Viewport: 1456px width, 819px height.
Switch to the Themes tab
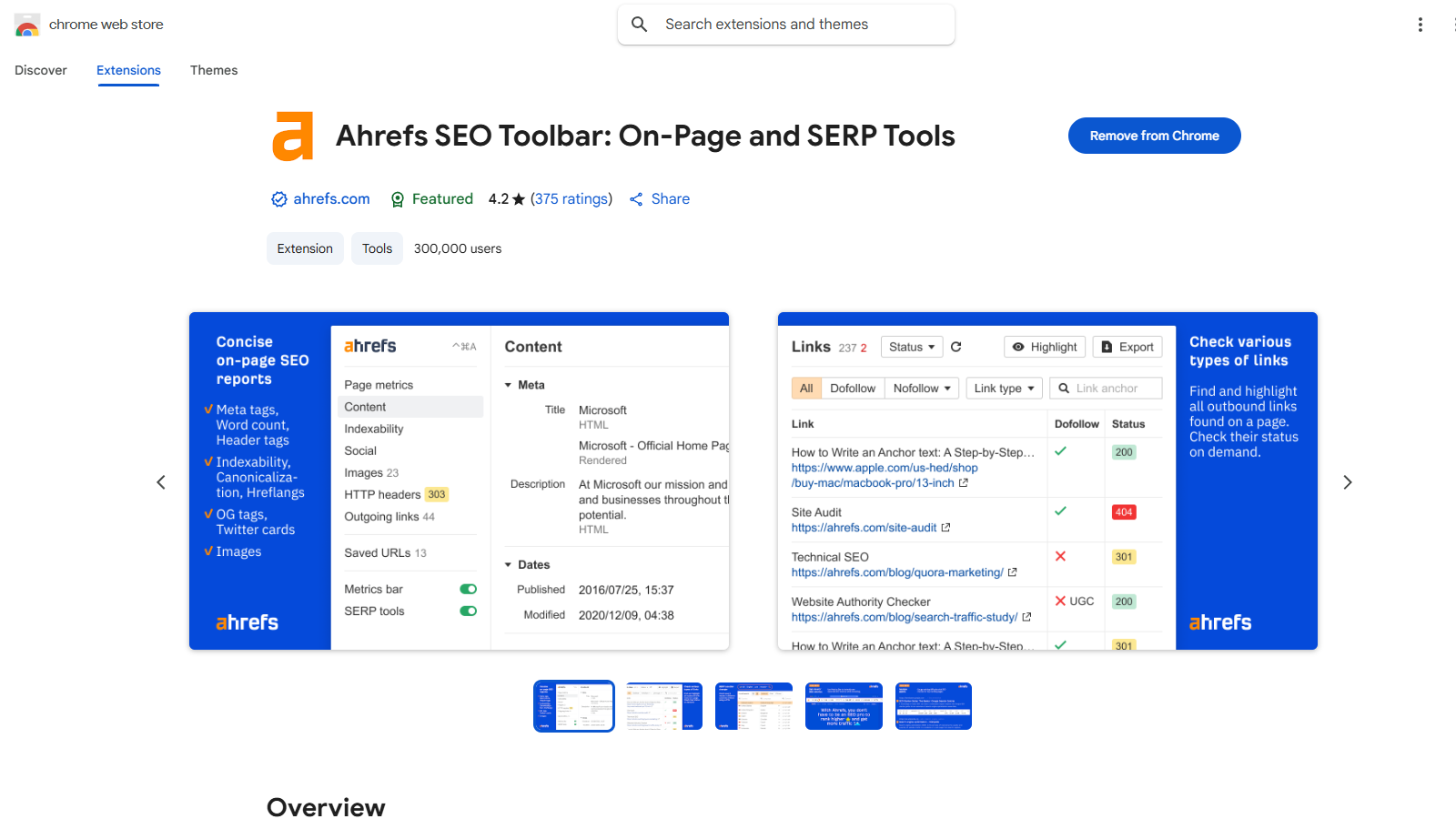pyautogui.click(x=214, y=70)
